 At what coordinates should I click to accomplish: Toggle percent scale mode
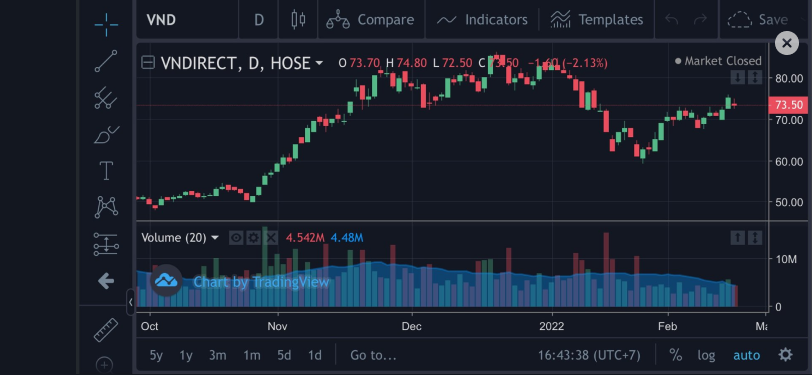point(675,355)
